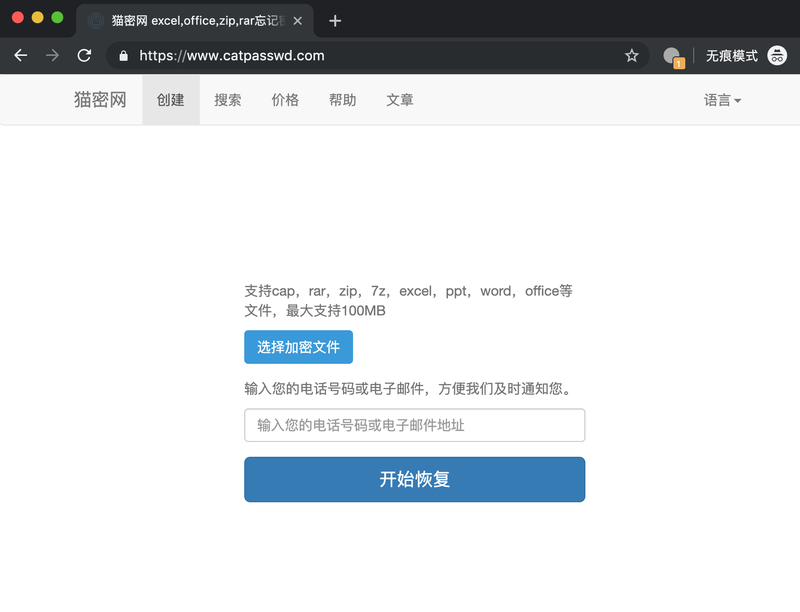Click the 选择加密文件 file selection button

pos(298,347)
